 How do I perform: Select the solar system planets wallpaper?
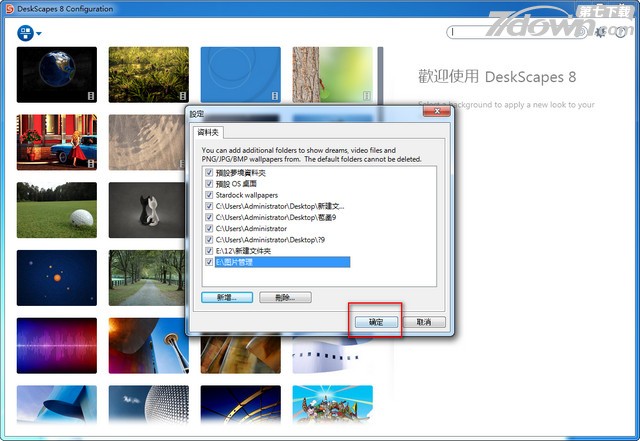[57, 278]
